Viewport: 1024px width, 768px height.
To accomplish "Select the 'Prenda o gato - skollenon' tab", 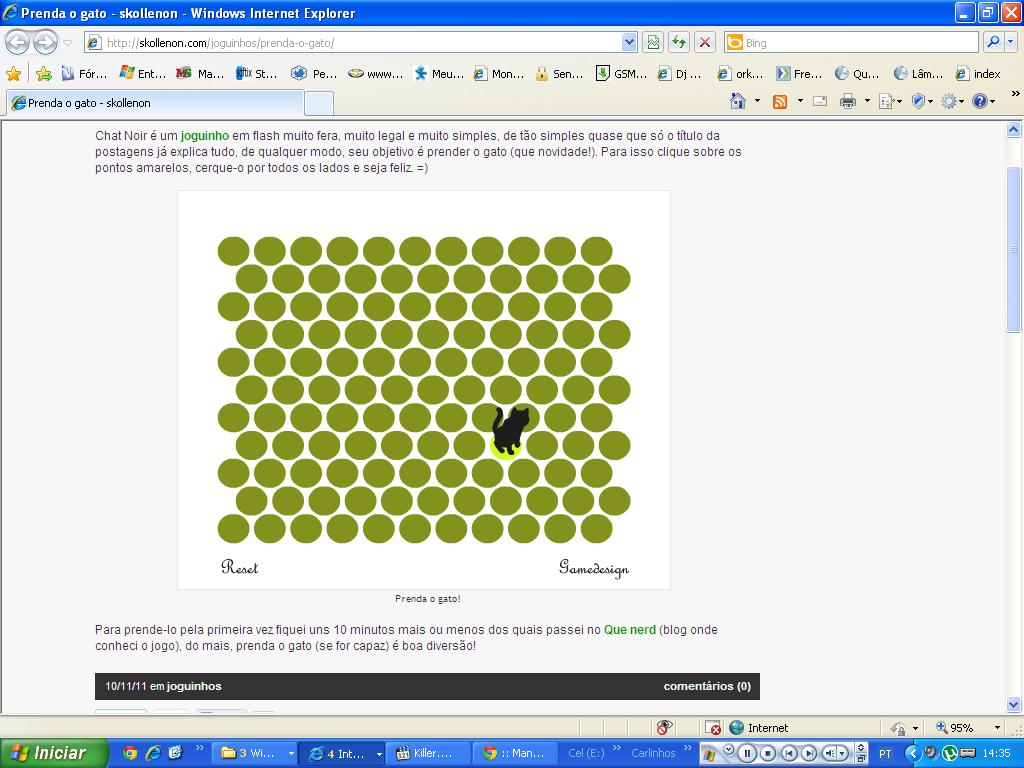I will (x=154, y=103).
